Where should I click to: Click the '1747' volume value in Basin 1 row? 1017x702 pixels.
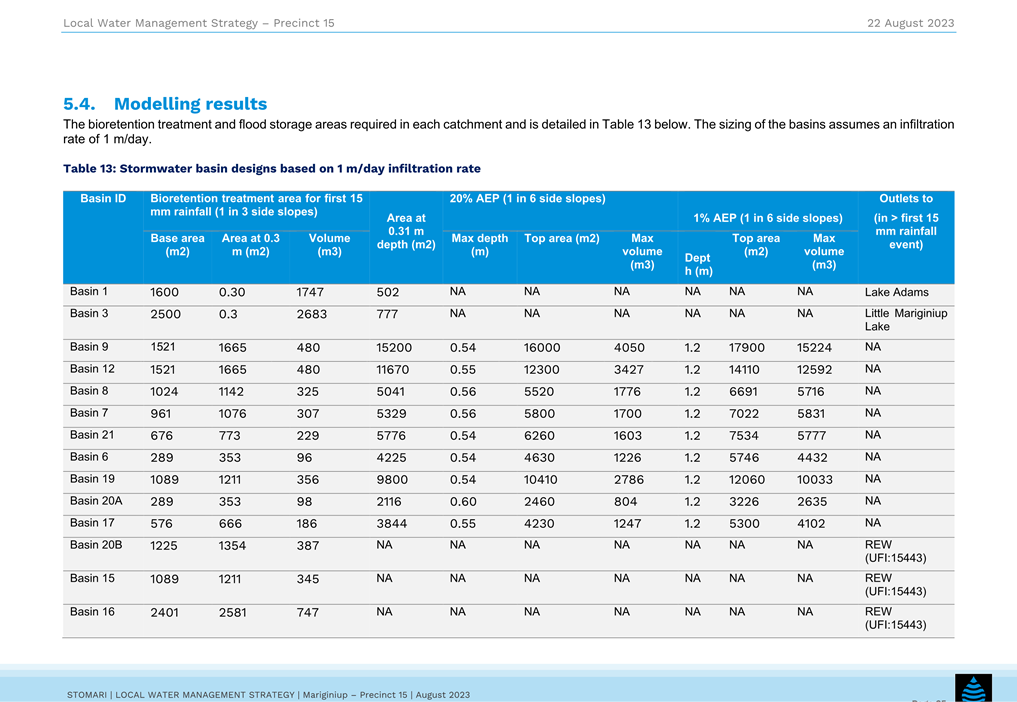[x=310, y=293]
